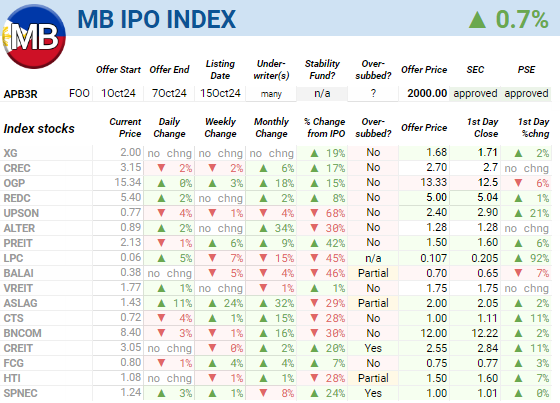
Task: Click the 1st Day %chng header
Action: tap(534, 128)
